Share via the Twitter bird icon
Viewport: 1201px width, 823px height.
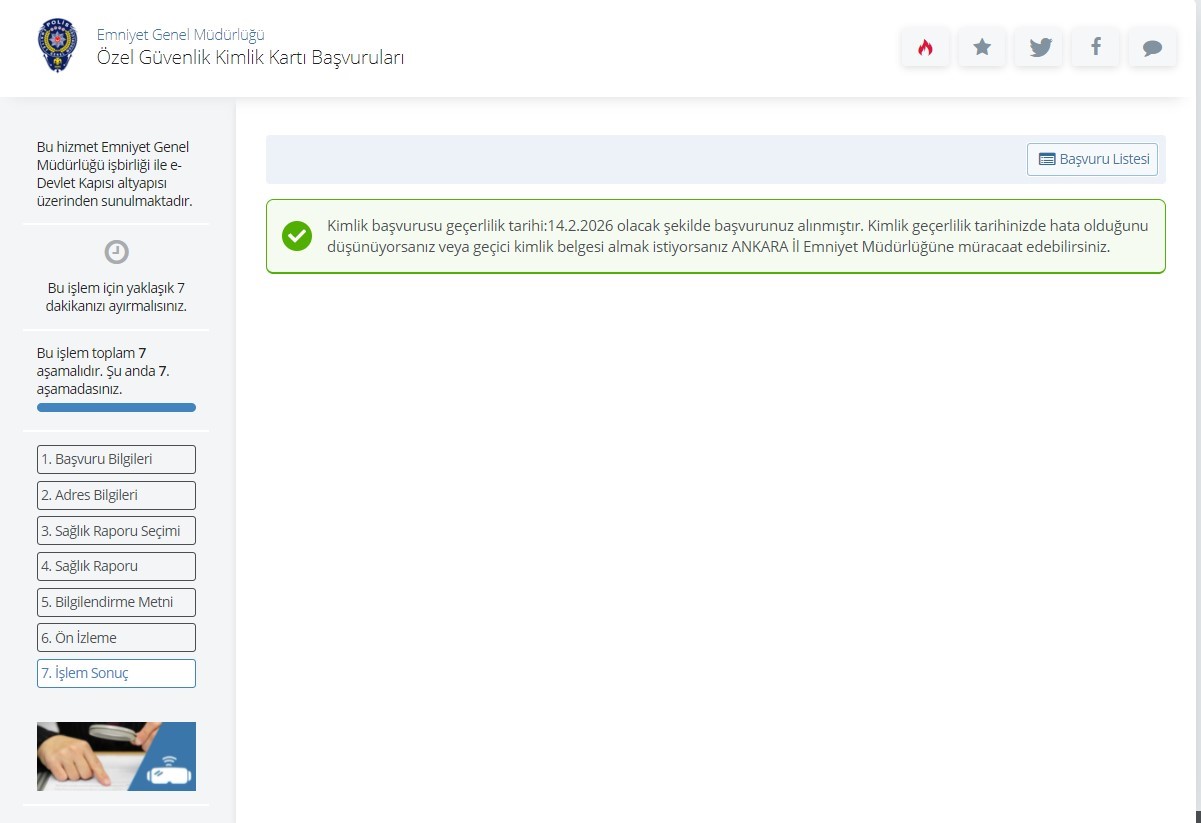[x=1040, y=47]
